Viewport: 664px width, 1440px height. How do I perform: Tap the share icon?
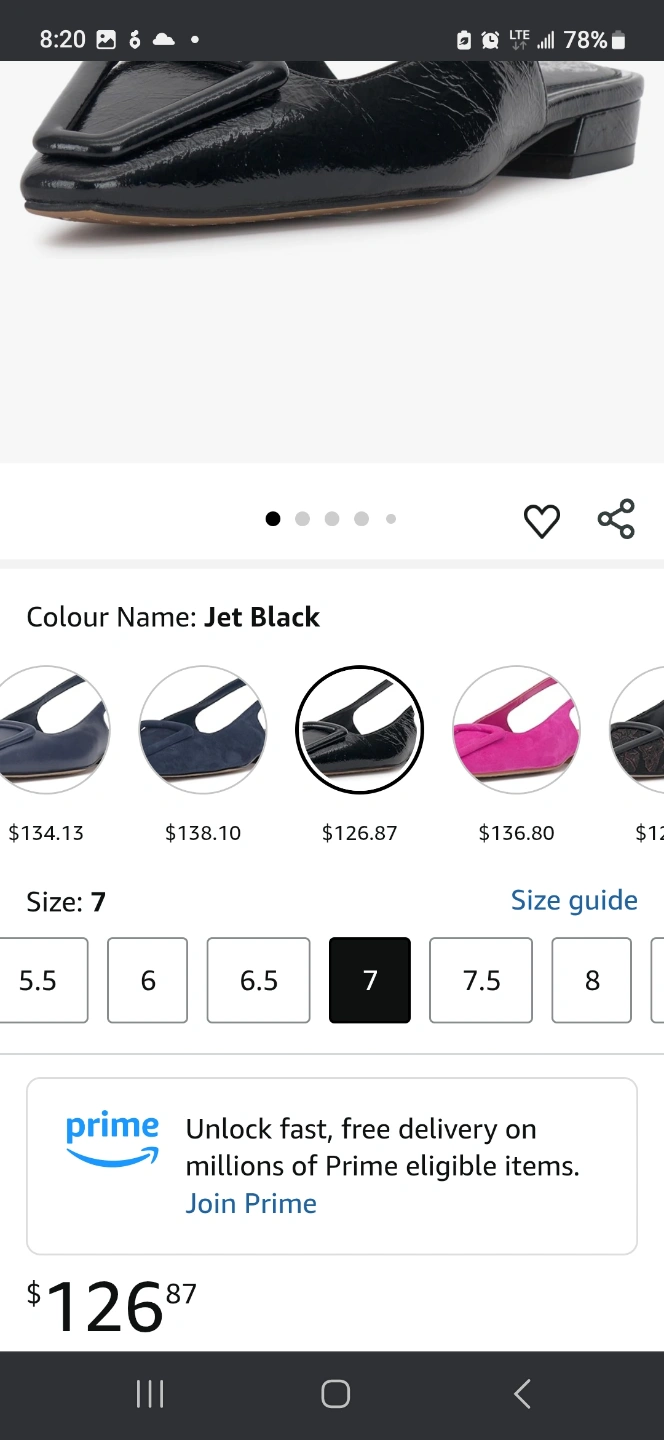point(616,519)
